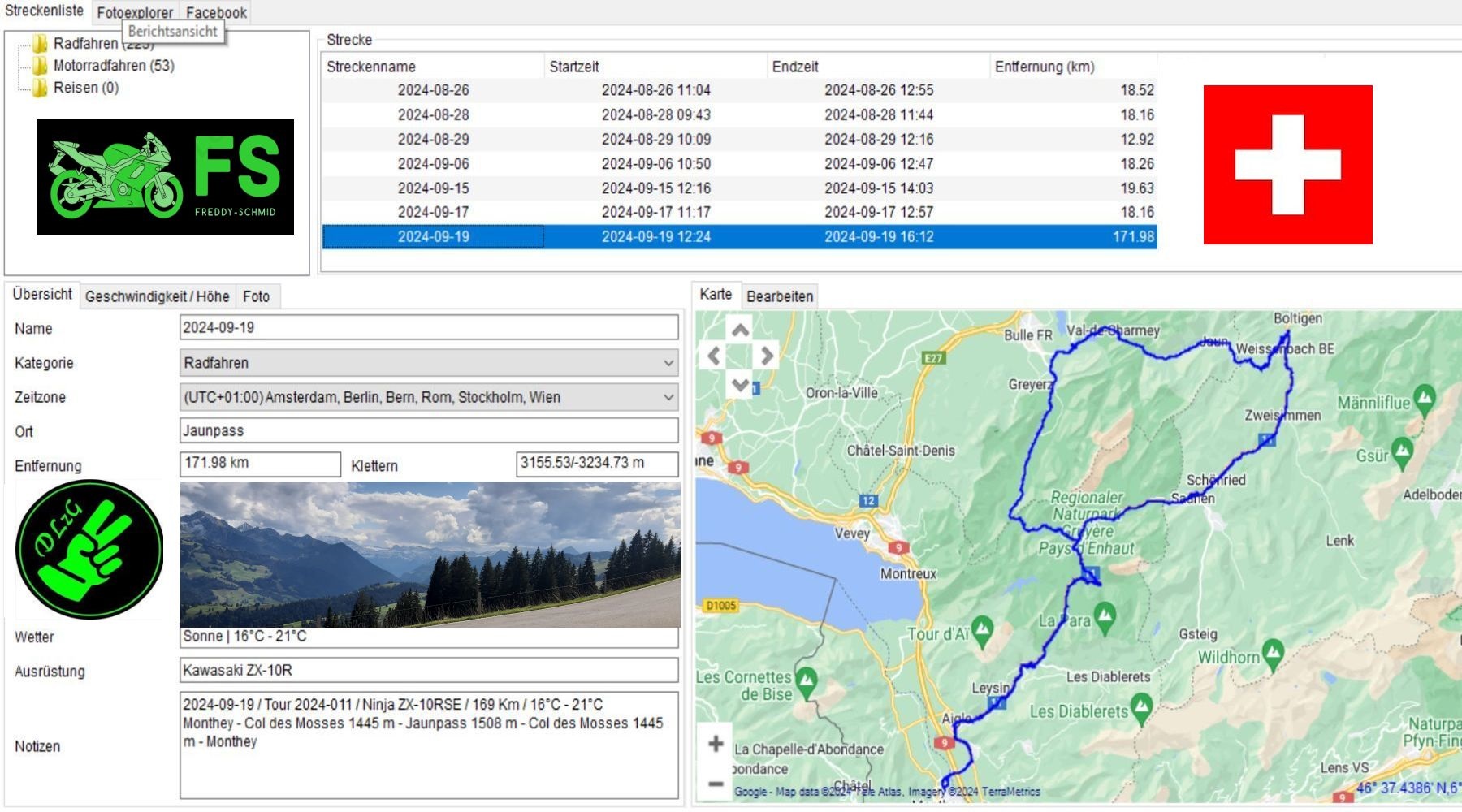Select the Motorradfahren (53) tree item
The image size is (1462, 812).
(x=114, y=66)
